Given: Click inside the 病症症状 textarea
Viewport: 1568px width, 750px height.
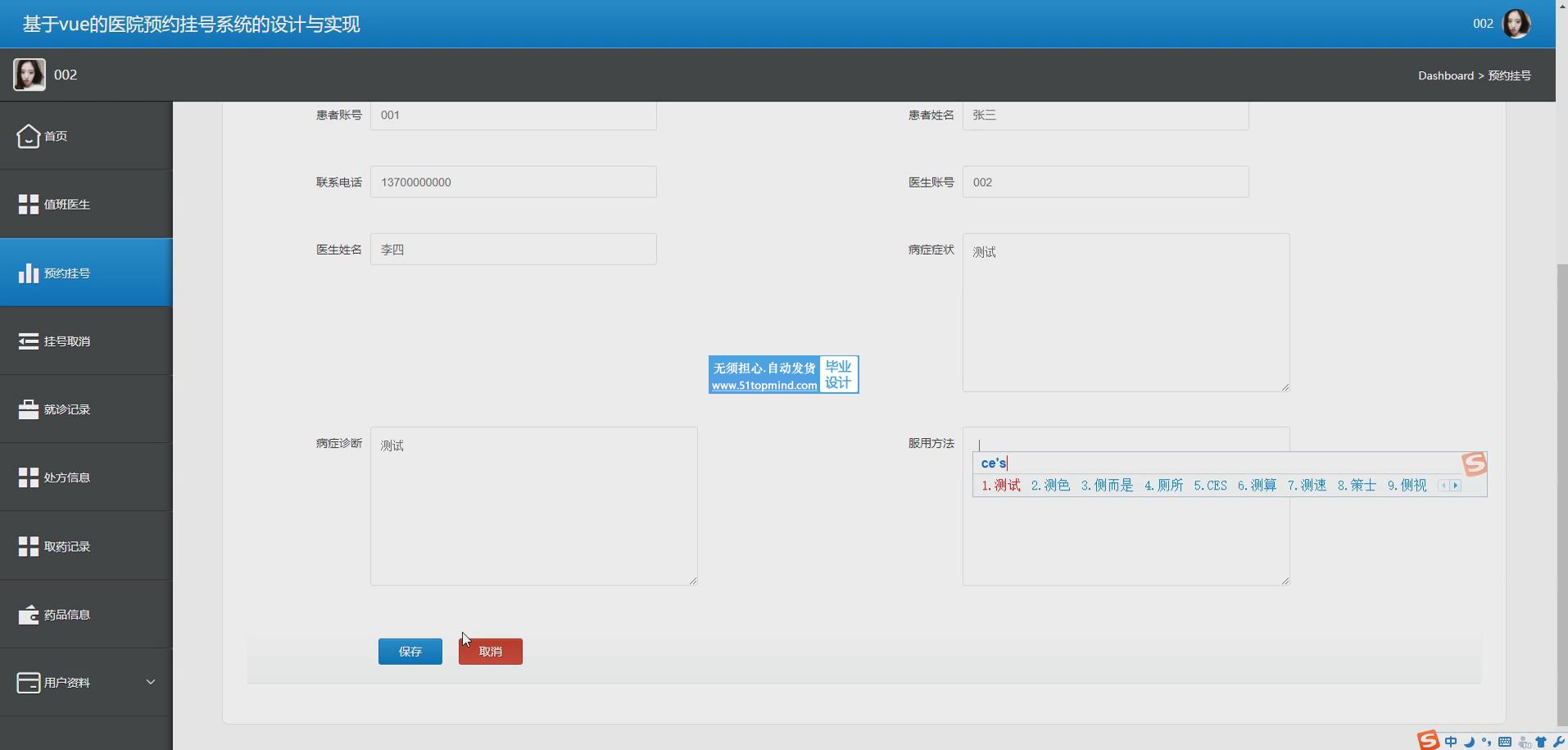Looking at the screenshot, I should click(x=1126, y=313).
